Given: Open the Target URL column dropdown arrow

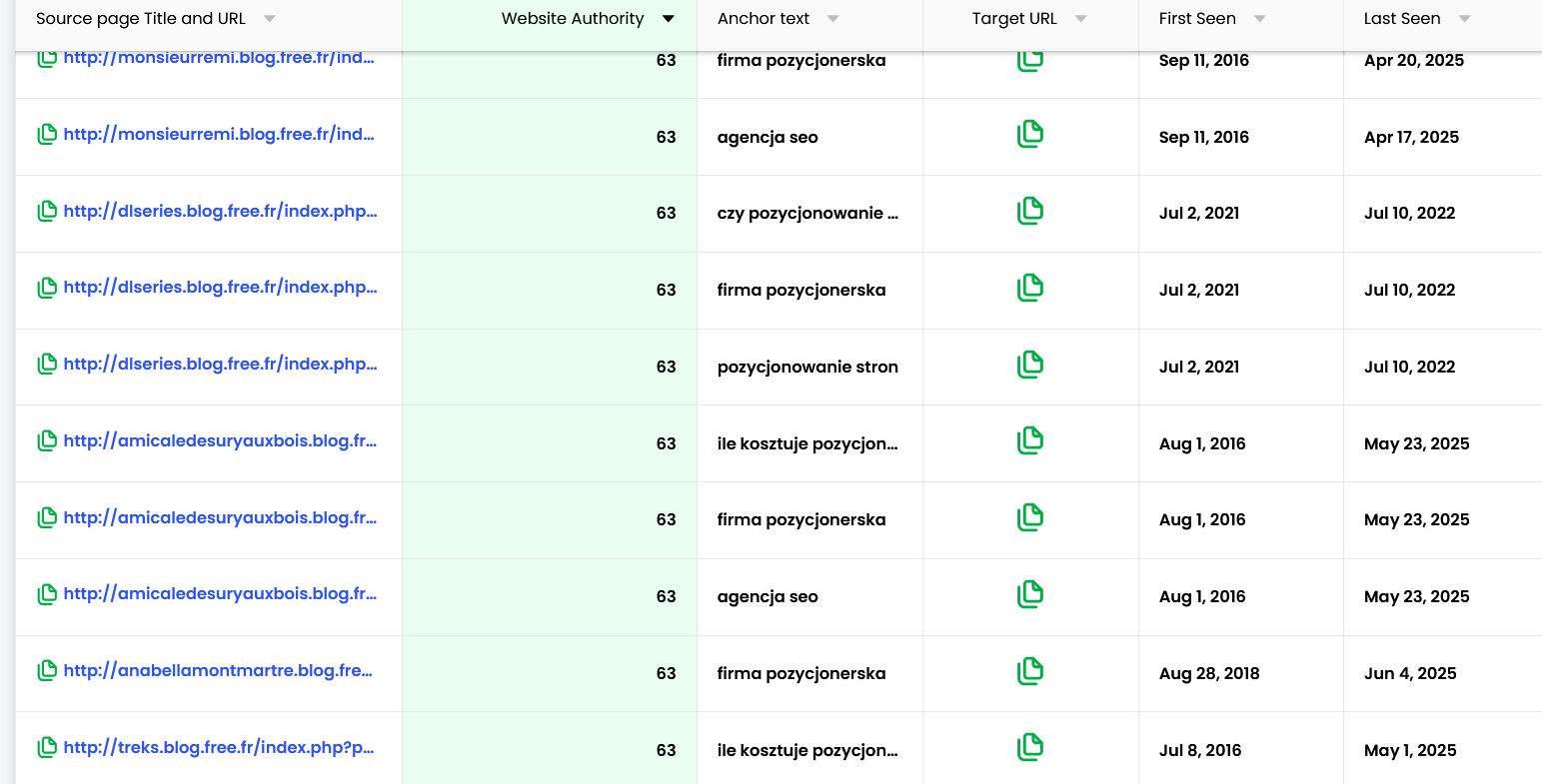Looking at the screenshot, I should [x=1080, y=19].
